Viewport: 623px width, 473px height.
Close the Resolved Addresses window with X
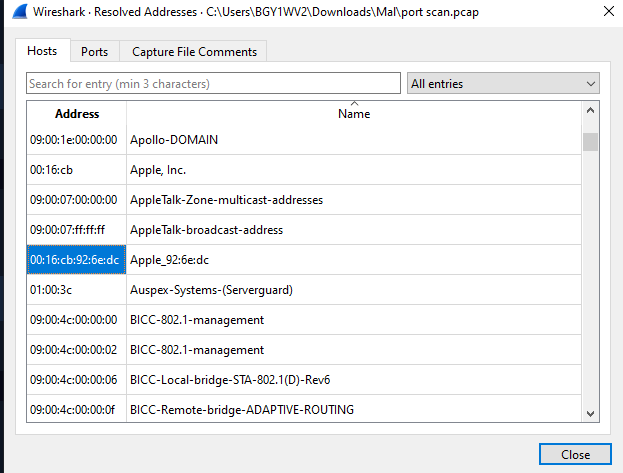click(609, 11)
